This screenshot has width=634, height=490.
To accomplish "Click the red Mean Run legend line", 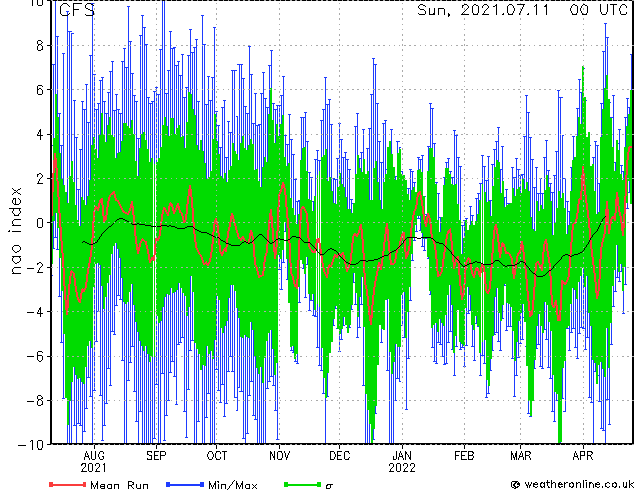I will point(68,484).
